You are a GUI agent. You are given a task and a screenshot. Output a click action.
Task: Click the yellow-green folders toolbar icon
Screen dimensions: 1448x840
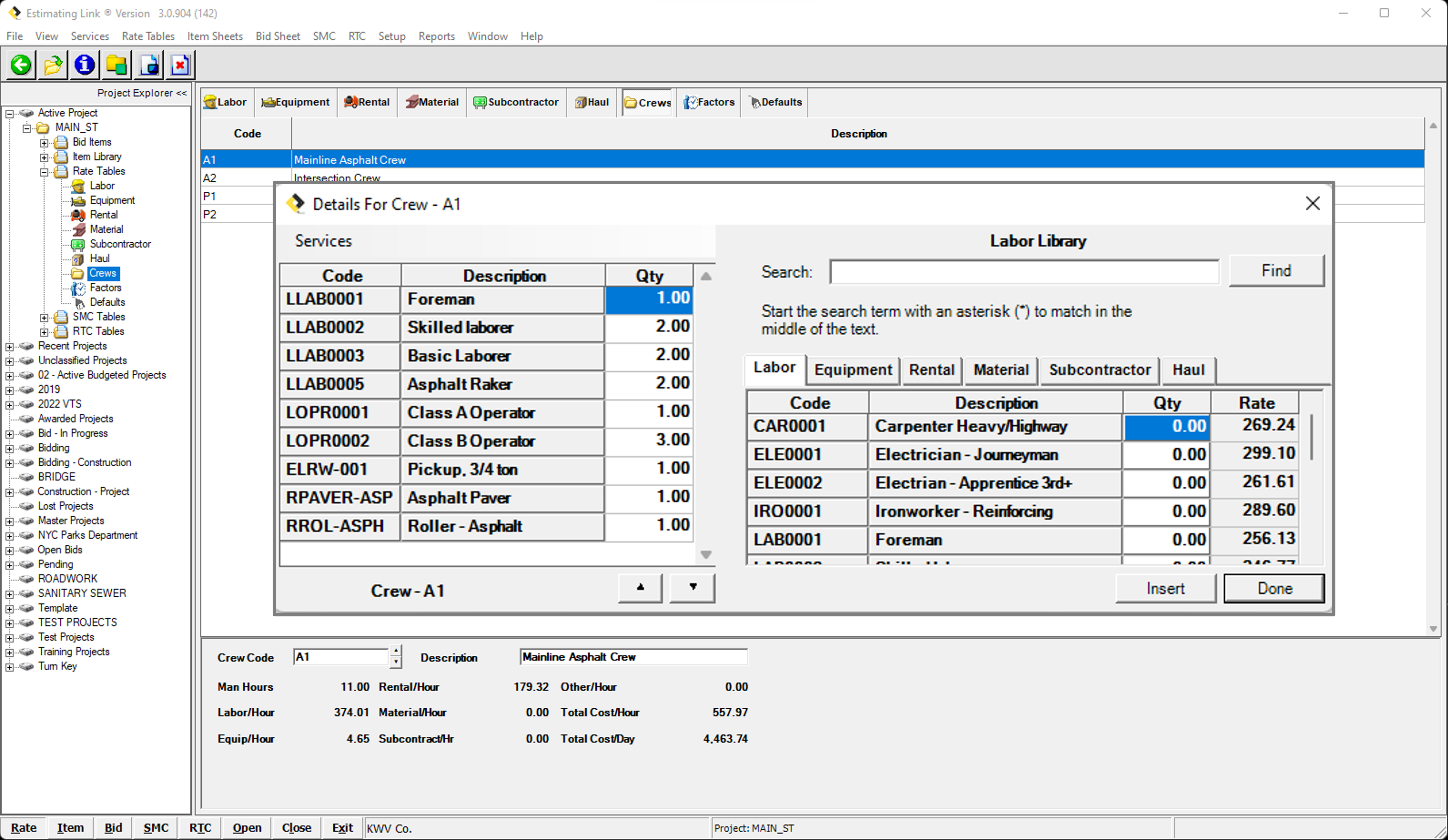point(117,64)
